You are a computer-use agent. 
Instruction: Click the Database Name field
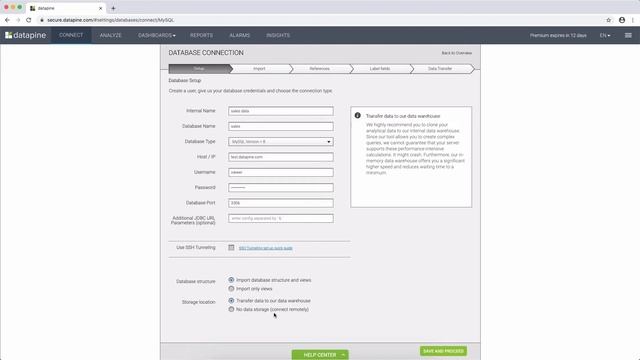pyautogui.click(x=281, y=127)
